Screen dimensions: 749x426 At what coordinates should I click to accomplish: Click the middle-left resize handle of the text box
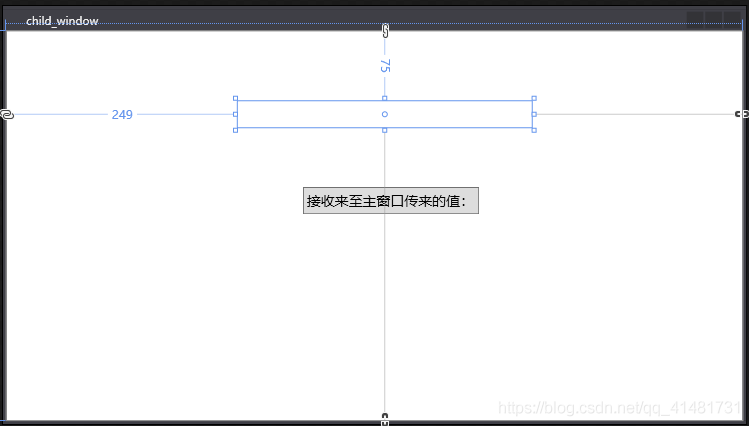point(235,114)
